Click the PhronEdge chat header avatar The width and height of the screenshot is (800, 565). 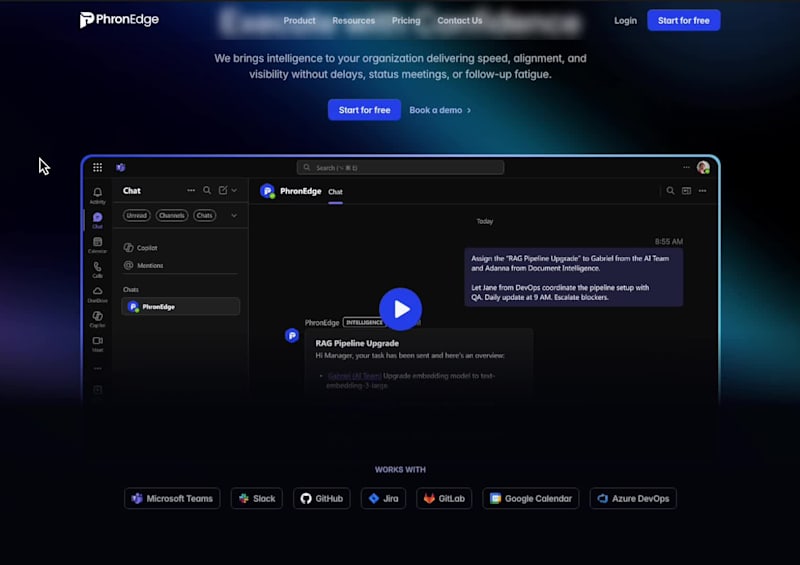[x=267, y=191]
